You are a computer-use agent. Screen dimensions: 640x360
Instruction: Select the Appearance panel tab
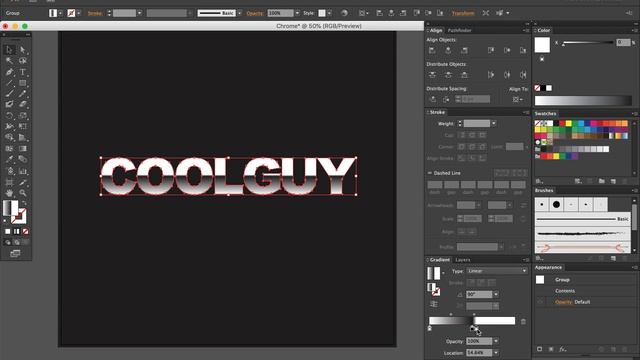[549, 267]
